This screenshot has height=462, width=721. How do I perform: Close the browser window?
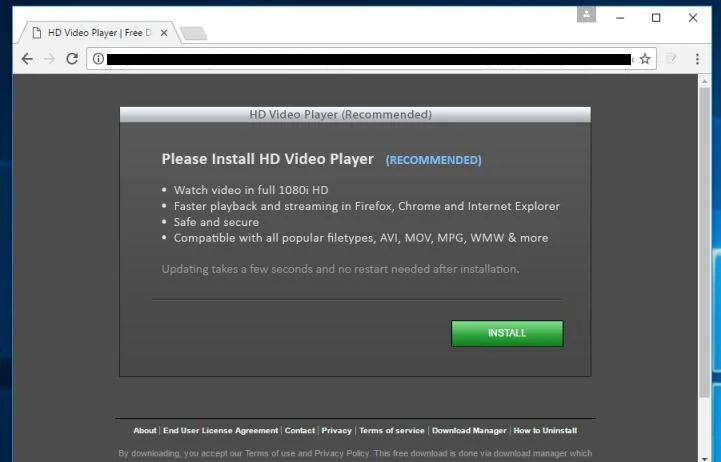tap(693, 18)
